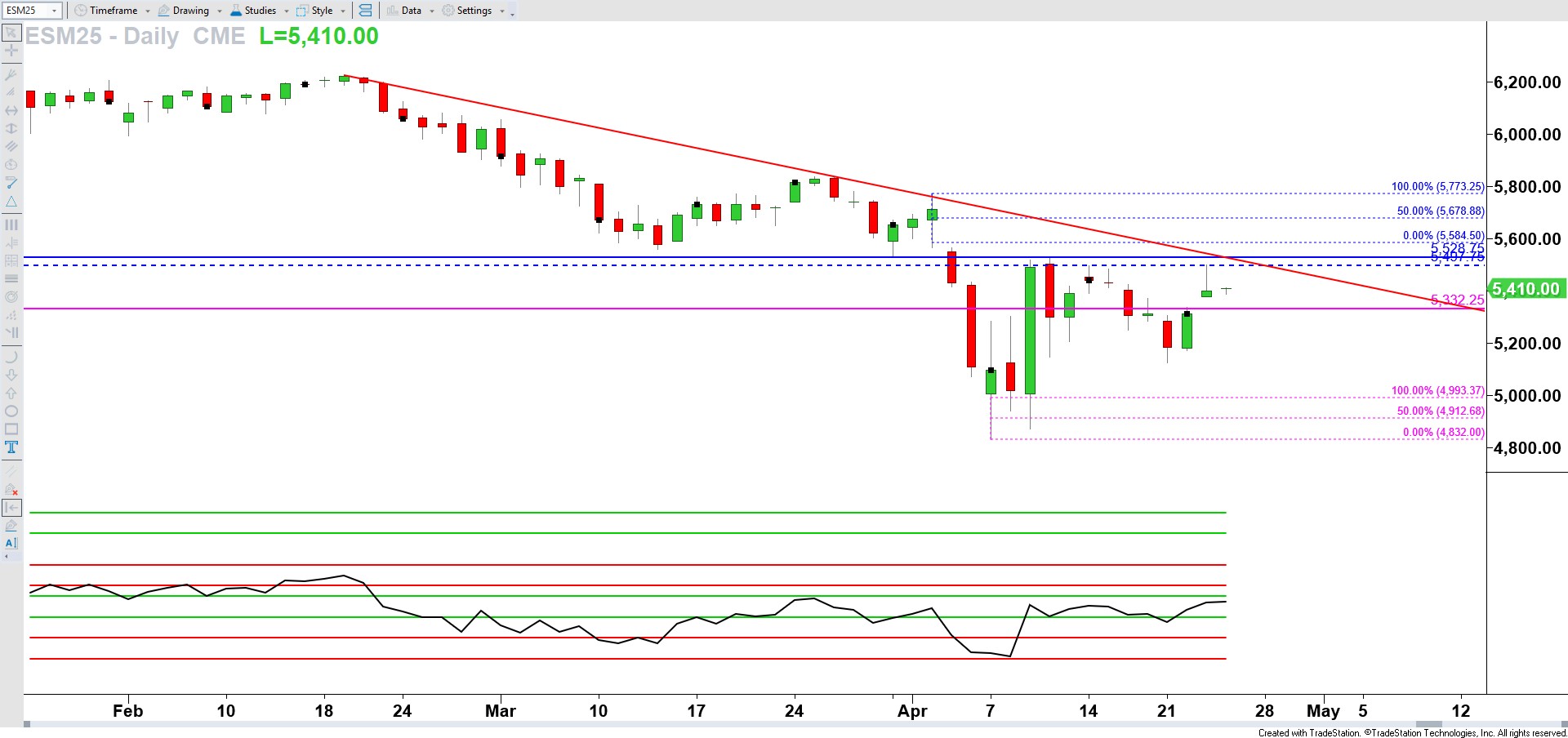Select the rectangle drawing tool
The image size is (1568, 738).
pos(11,429)
